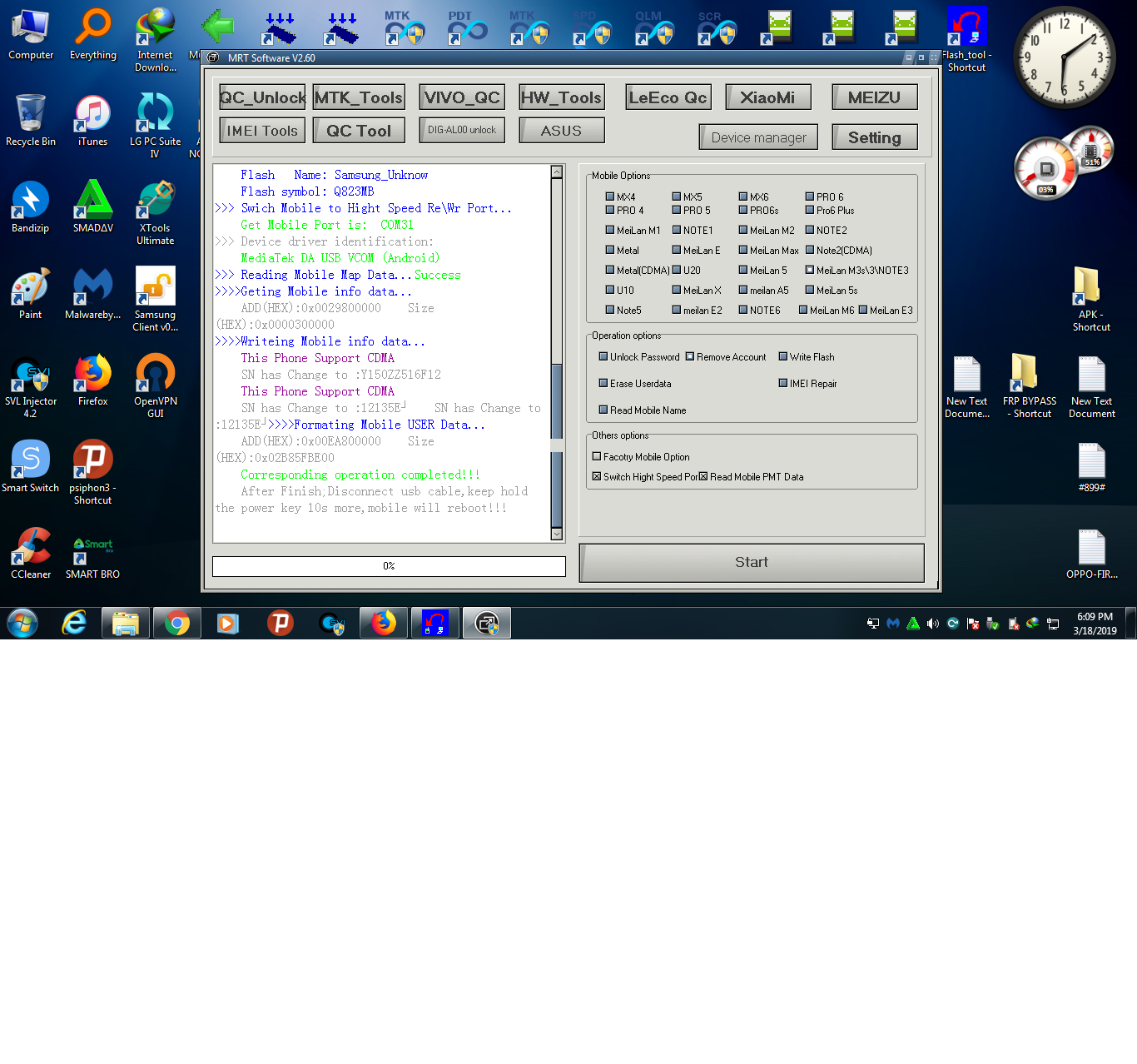Click the Setting button

(x=875, y=137)
